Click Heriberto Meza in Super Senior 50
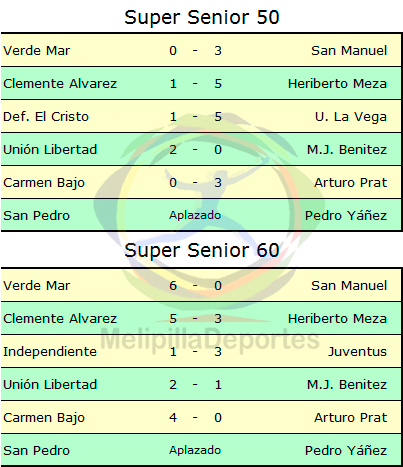Viewport: 403px width, 467px height. [x=337, y=84]
